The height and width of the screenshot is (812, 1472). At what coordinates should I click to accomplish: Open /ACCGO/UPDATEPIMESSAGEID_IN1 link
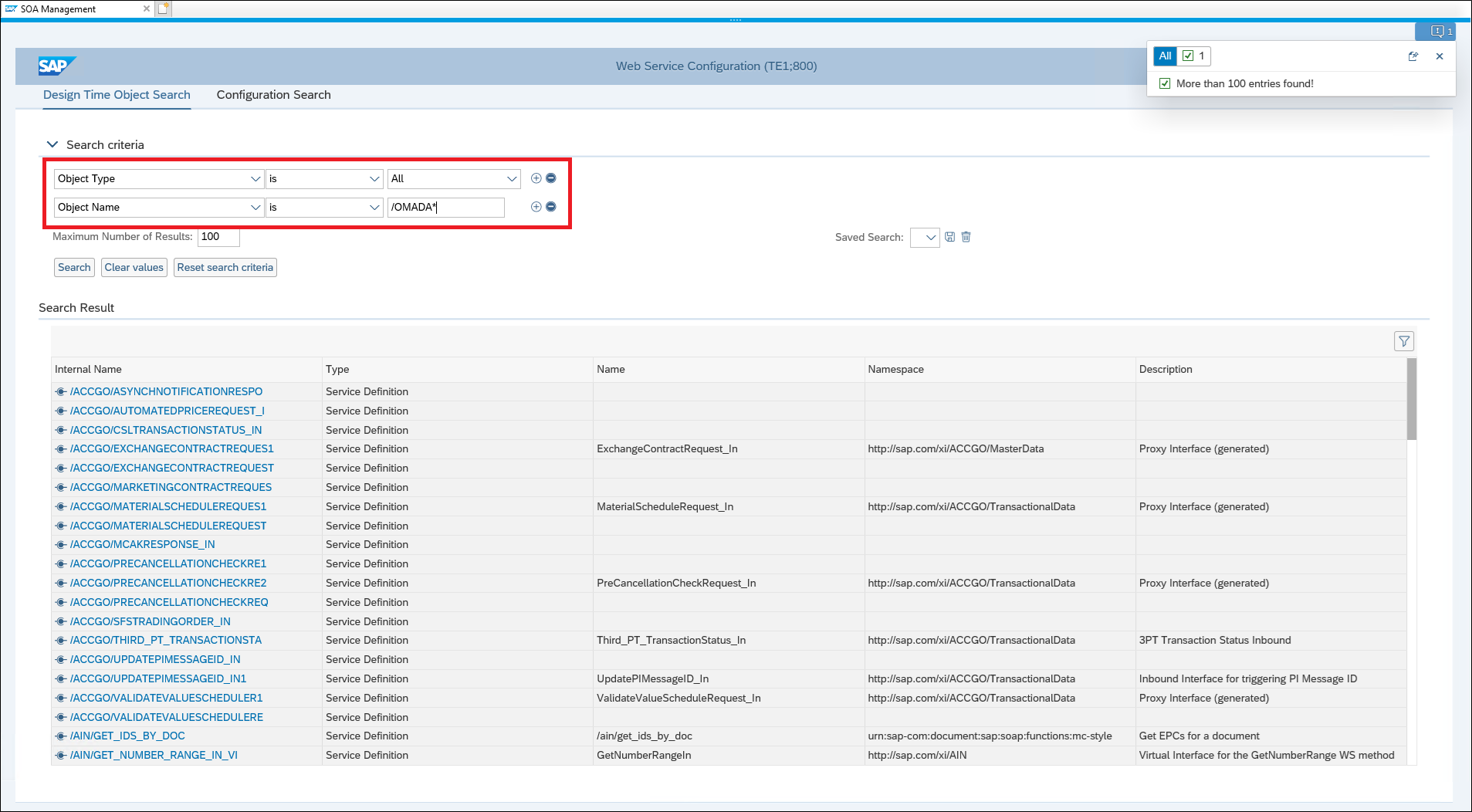coord(158,678)
